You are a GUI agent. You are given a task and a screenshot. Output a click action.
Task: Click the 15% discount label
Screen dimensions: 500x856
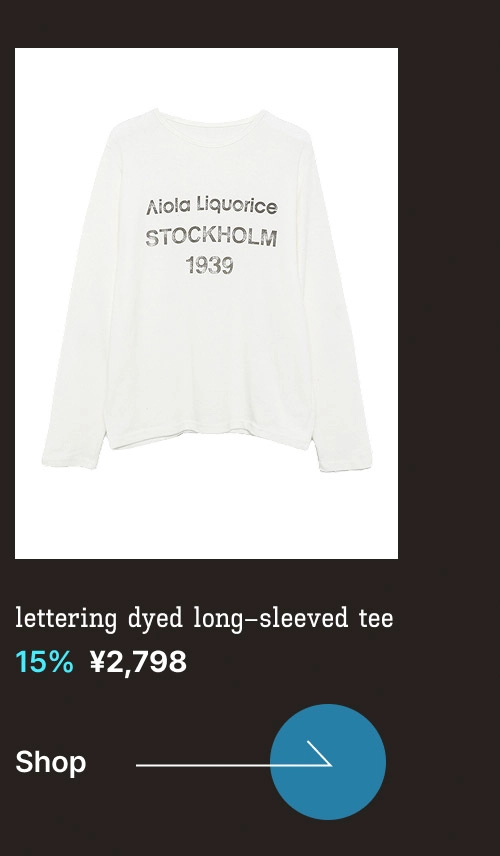click(44, 662)
